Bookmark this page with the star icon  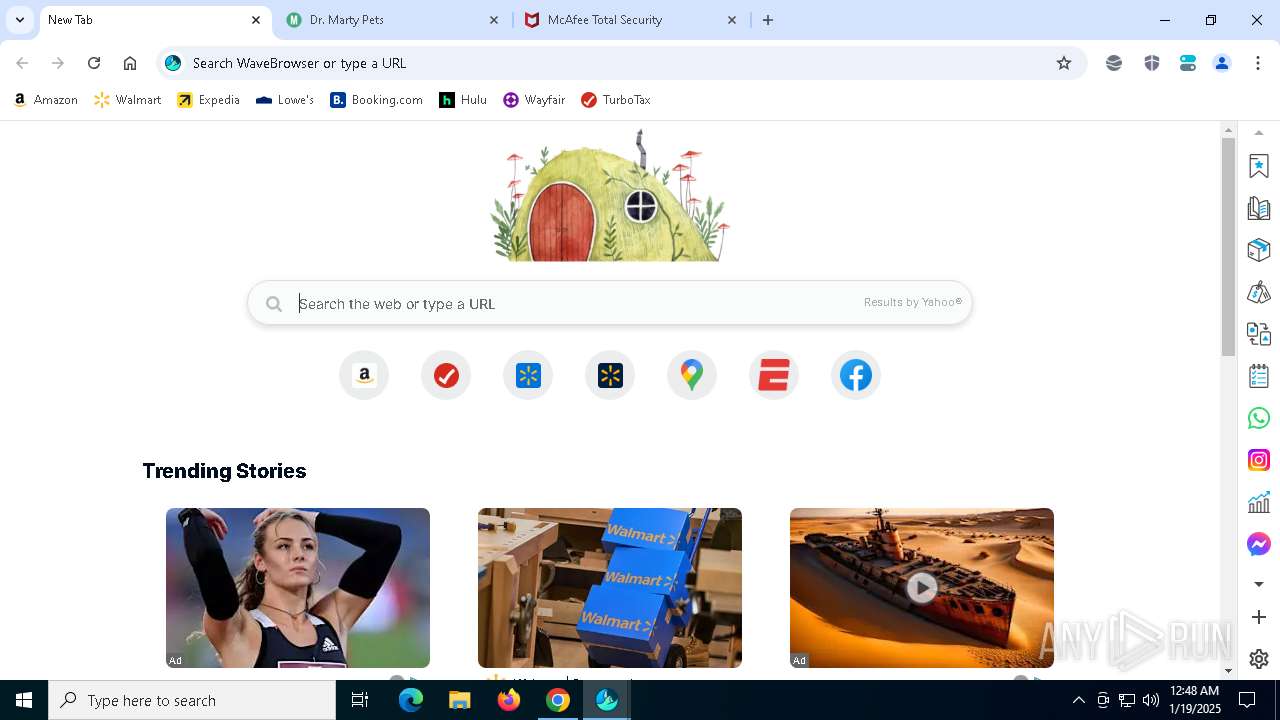(x=1064, y=63)
